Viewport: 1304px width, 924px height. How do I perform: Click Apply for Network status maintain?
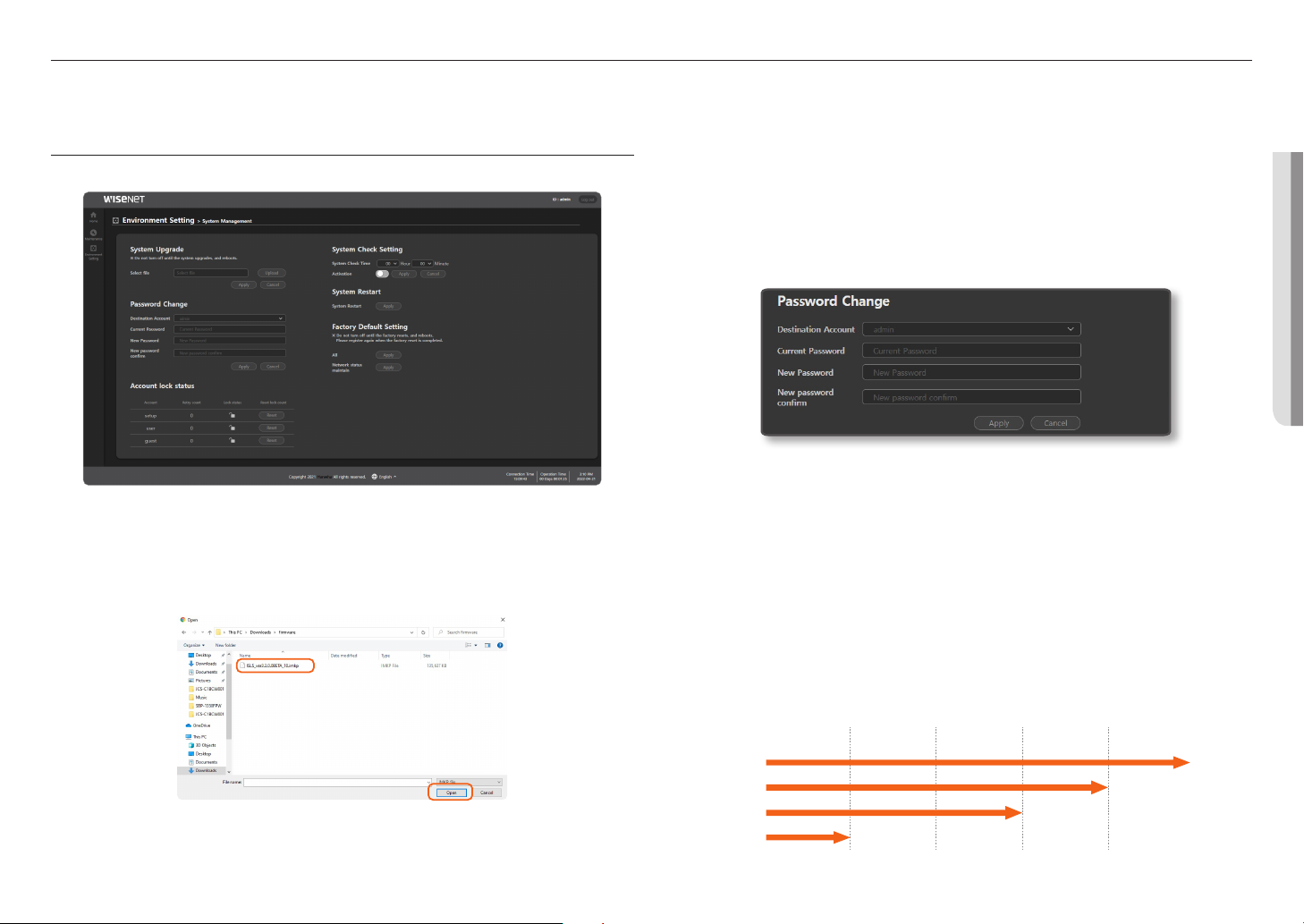(x=388, y=368)
